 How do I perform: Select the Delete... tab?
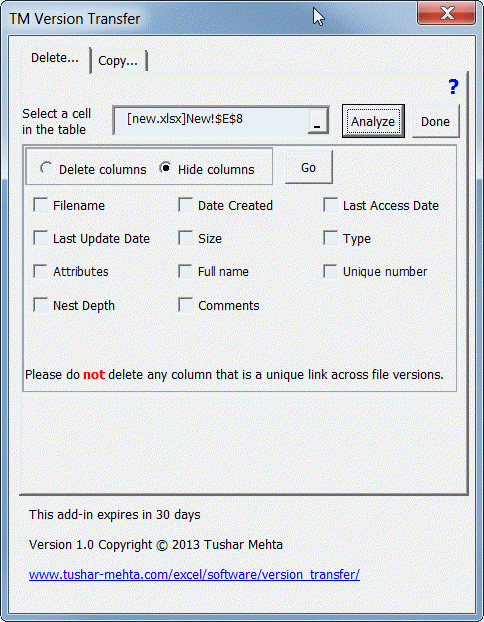point(55,58)
